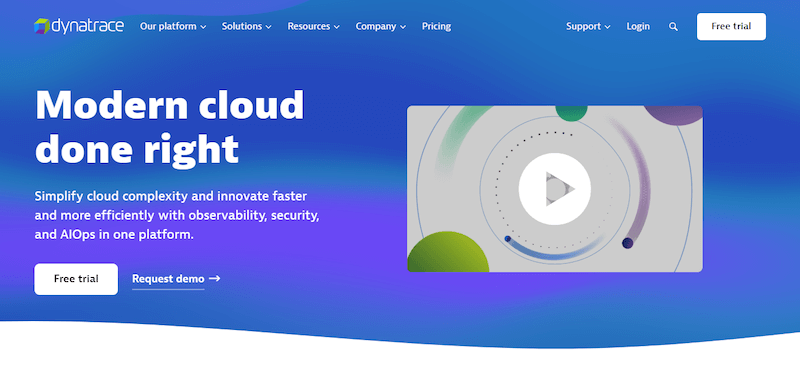This screenshot has height=369, width=800.
Task: Click the Dynatrace logo
Action: pos(79,26)
